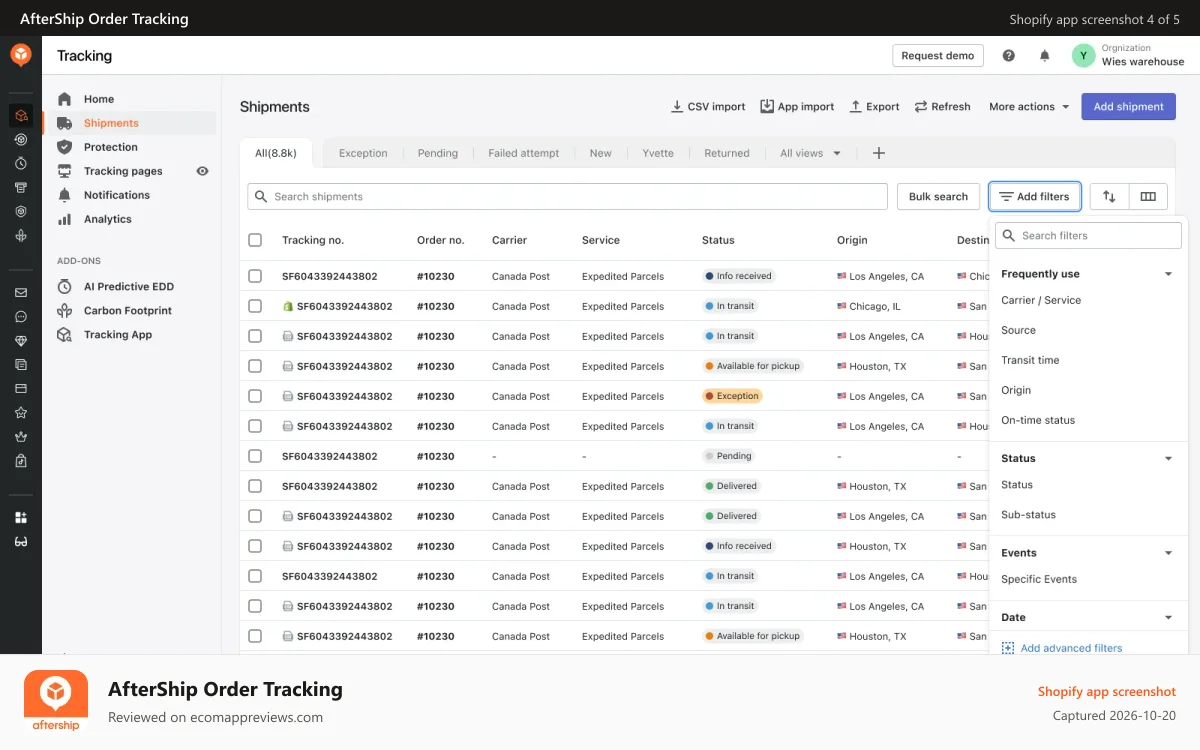Image resolution: width=1200 pixels, height=750 pixels.
Task: Open the crown icon in the dark rail
Action: click(x=21, y=436)
